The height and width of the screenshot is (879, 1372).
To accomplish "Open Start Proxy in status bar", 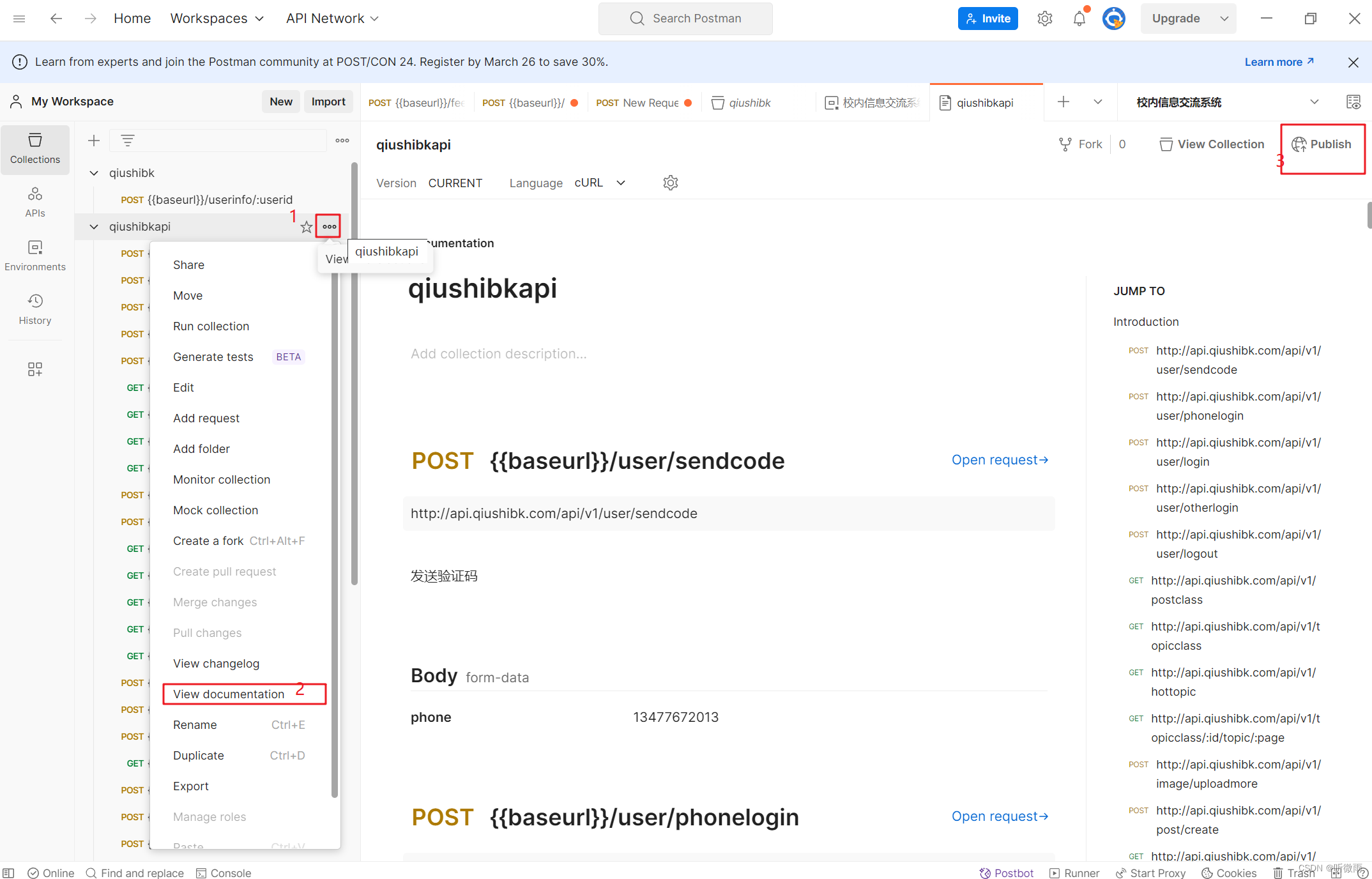I will 1150,873.
